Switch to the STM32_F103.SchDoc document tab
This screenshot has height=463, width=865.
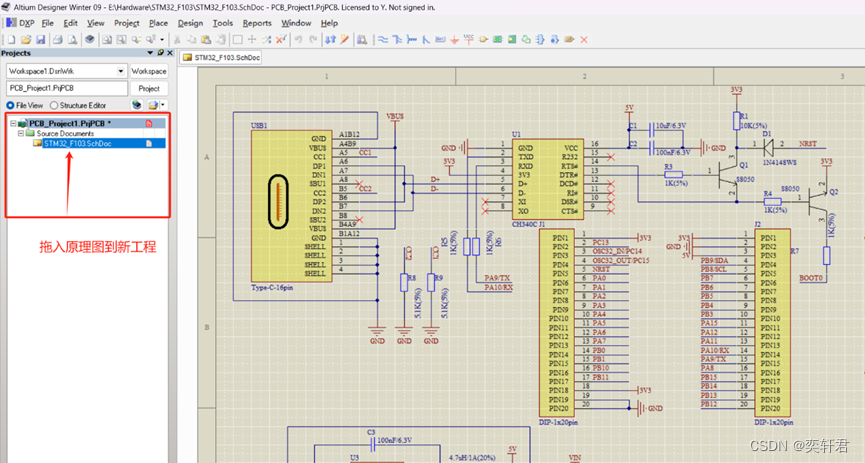pos(221,57)
